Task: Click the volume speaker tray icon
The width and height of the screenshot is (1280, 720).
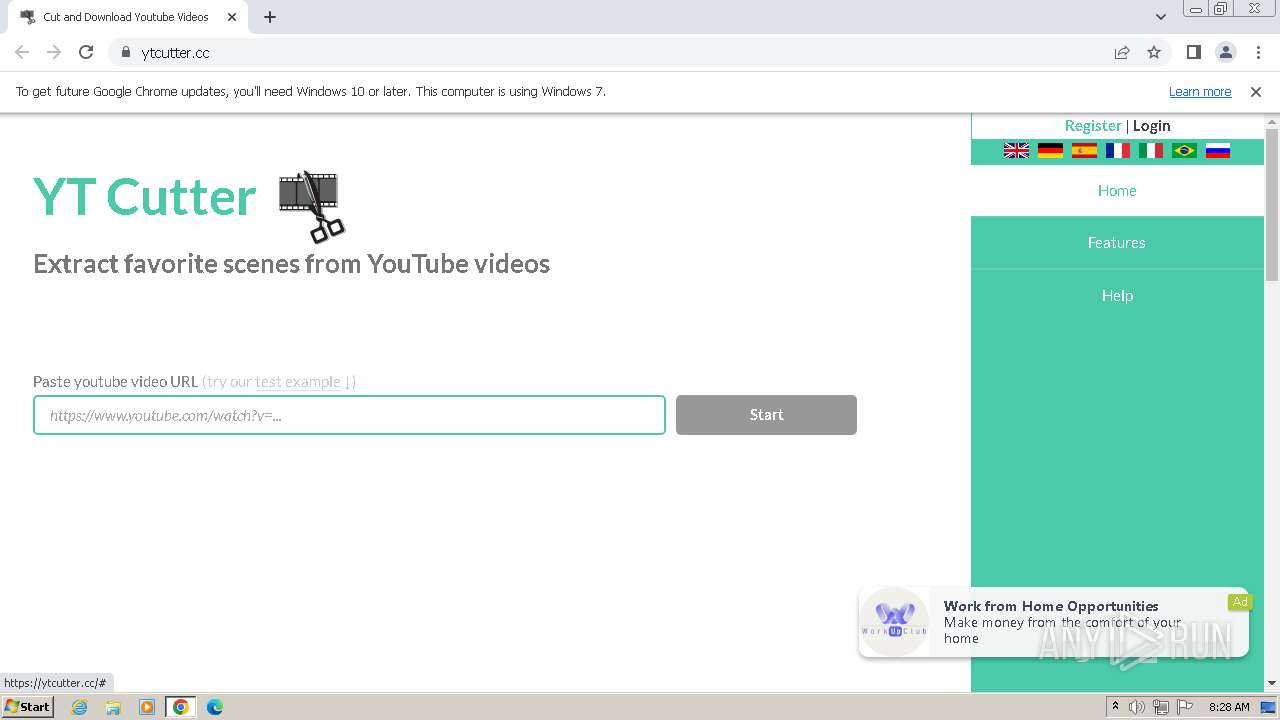Action: (1137, 707)
